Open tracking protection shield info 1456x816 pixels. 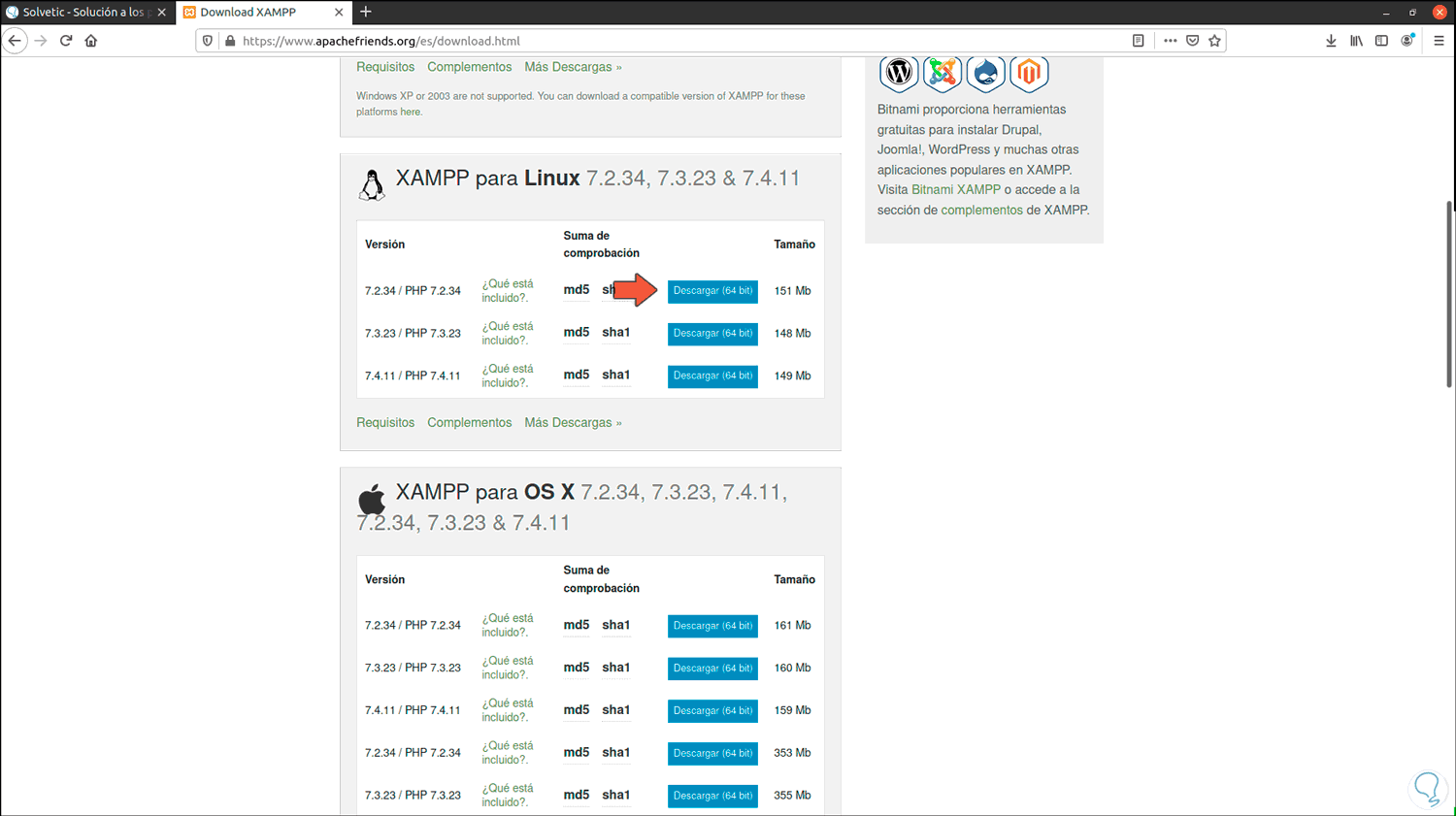pyautogui.click(x=208, y=41)
